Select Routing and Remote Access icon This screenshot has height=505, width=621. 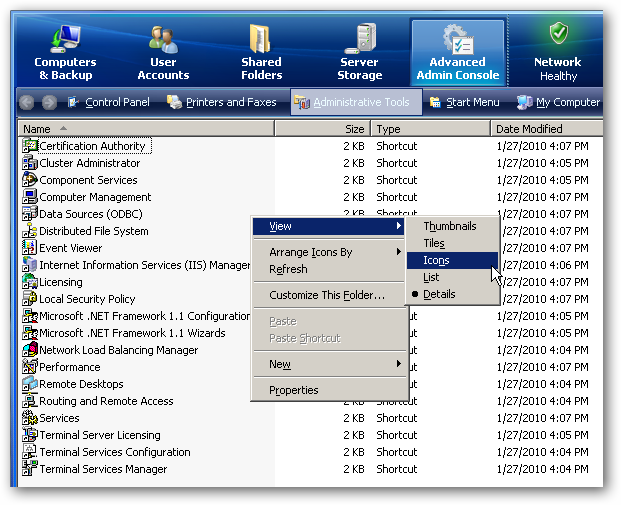(x=30, y=401)
